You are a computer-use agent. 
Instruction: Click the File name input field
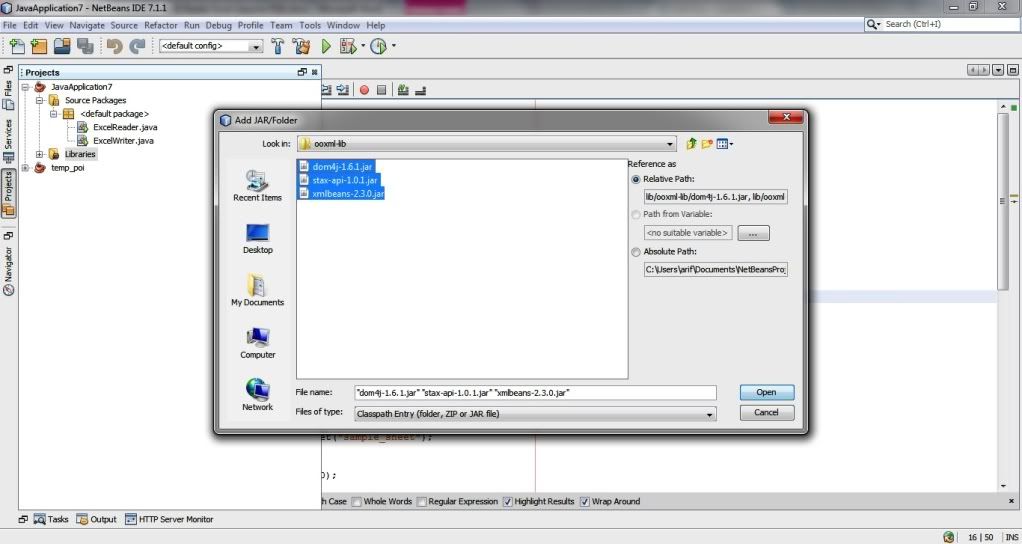point(535,393)
